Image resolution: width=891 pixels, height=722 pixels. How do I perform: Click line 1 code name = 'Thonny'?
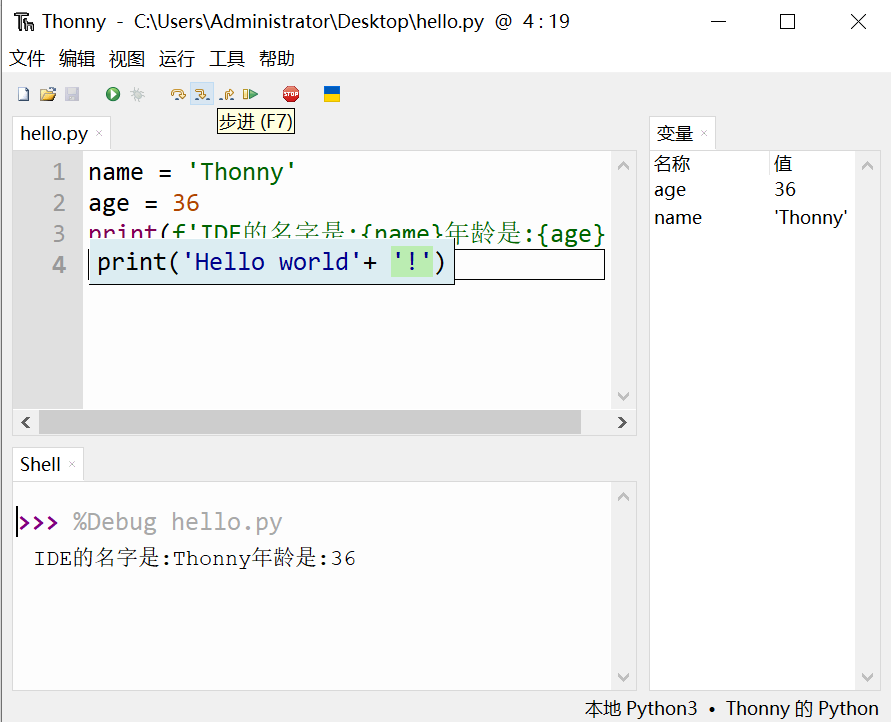(x=192, y=172)
